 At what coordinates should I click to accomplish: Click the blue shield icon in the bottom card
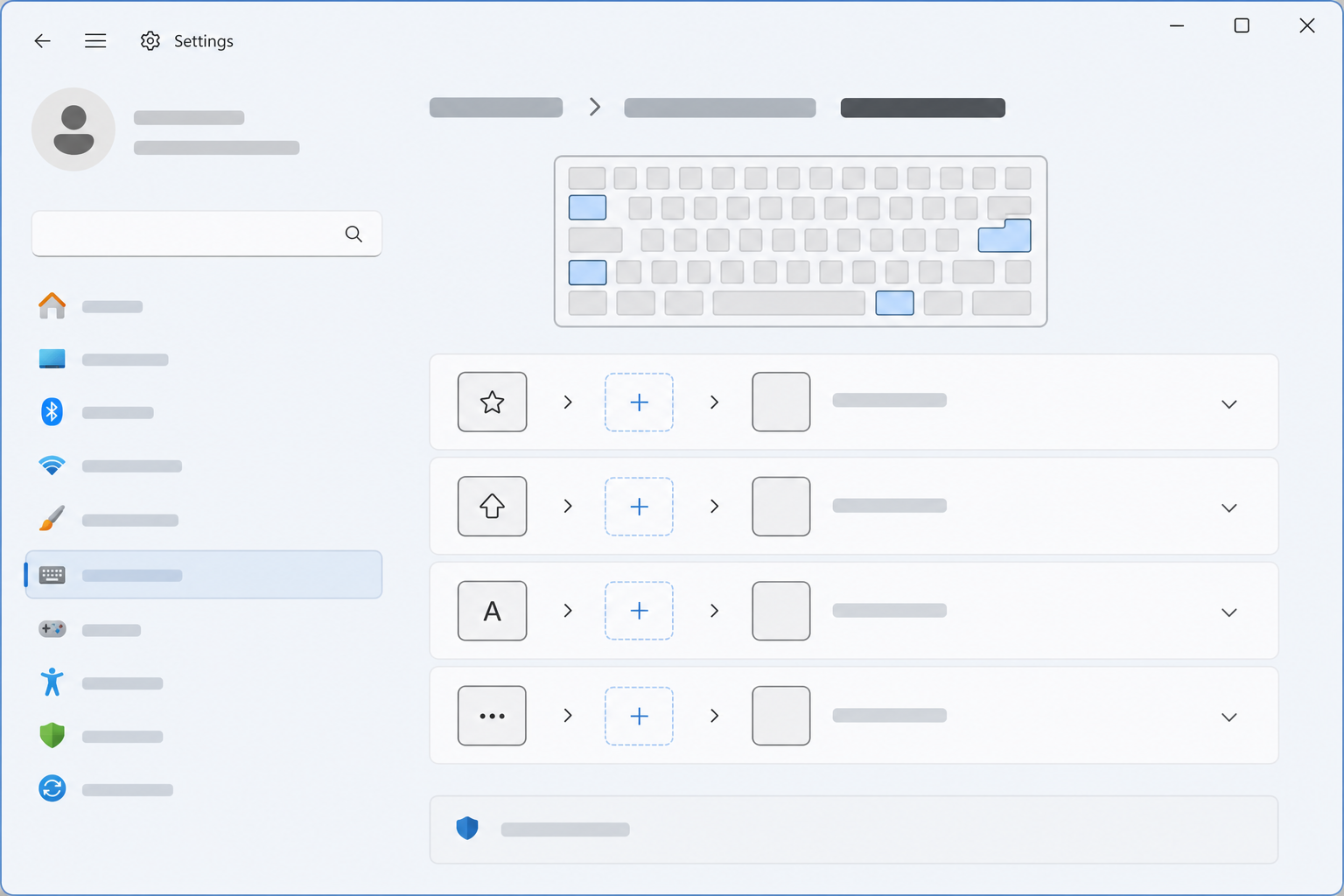tap(467, 829)
